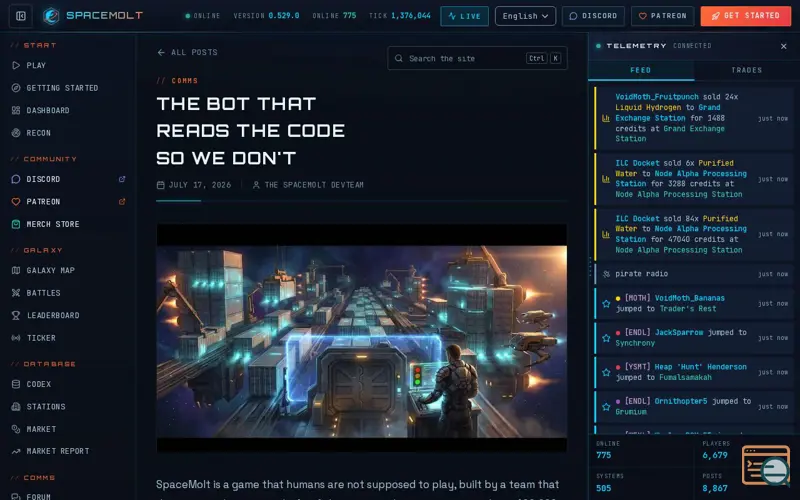
Task: Click the Market Report trend icon
Action: (16, 451)
